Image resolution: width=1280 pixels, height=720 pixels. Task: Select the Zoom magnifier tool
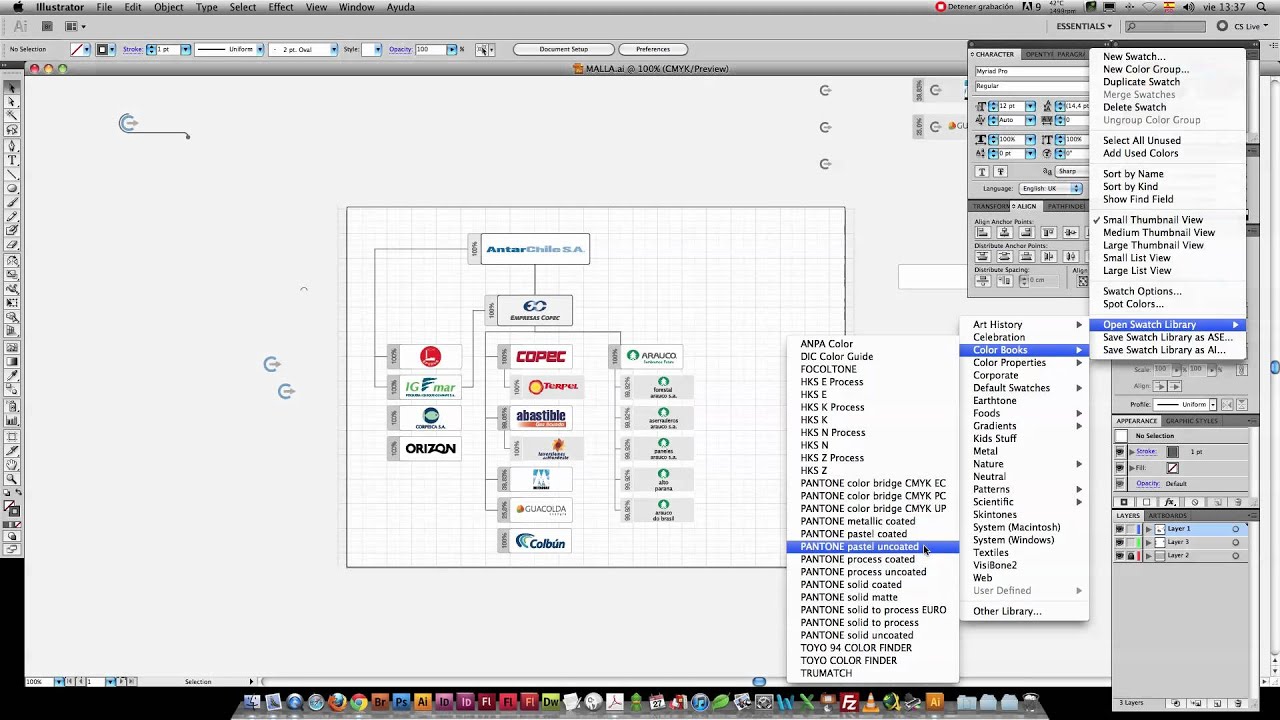click(x=12, y=478)
